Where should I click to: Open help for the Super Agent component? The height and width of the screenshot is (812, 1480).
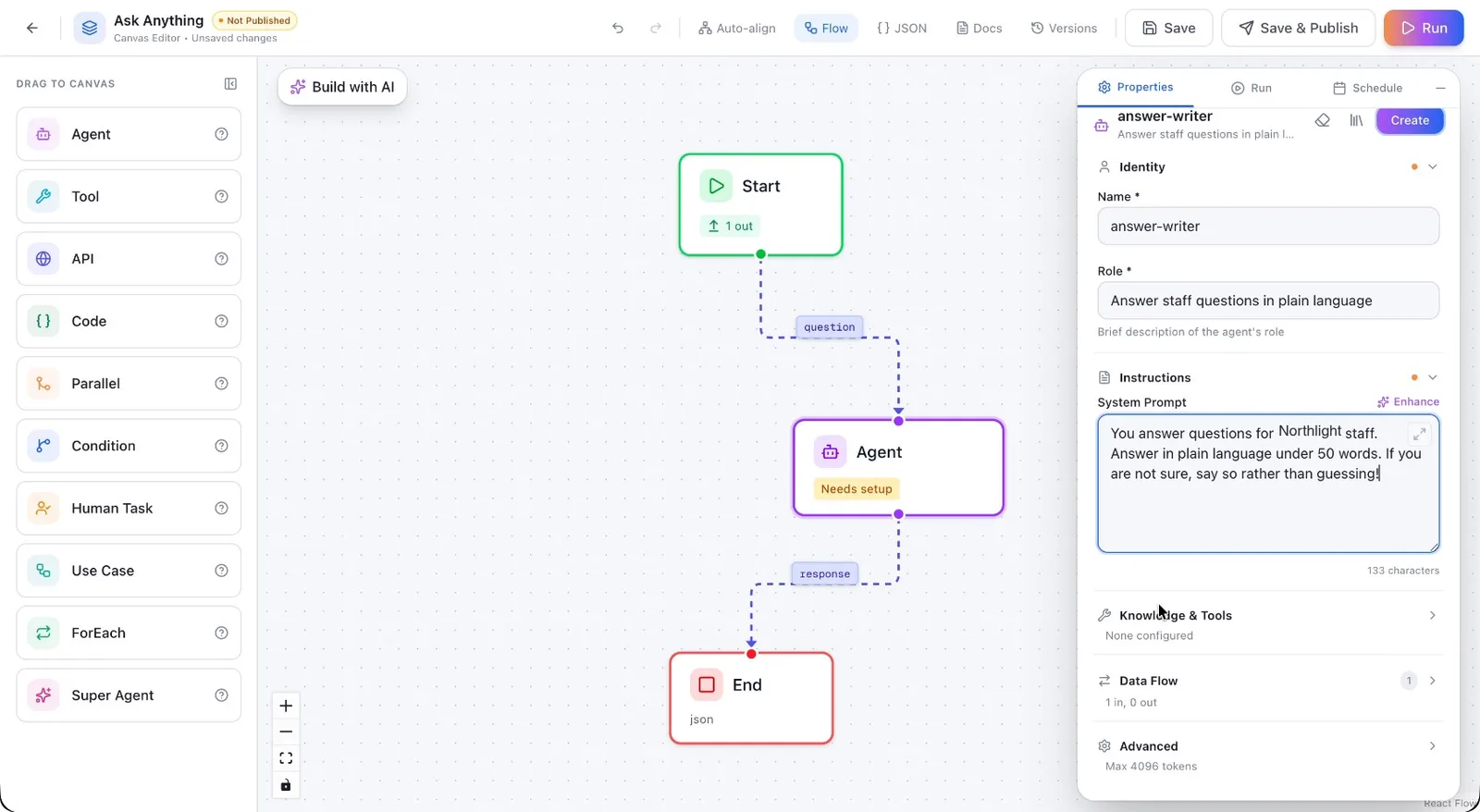(221, 695)
